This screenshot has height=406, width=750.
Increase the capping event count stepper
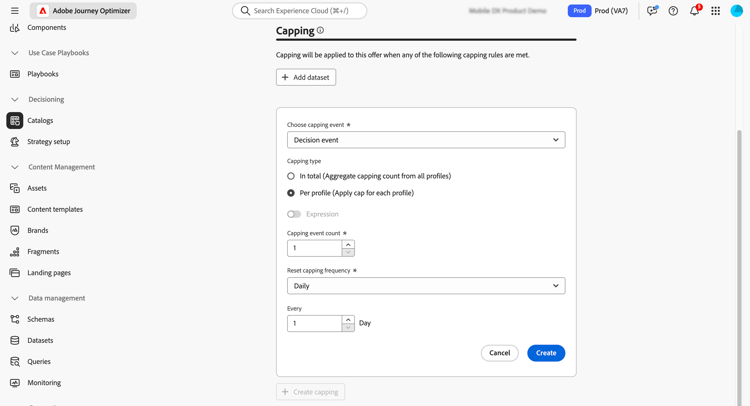348,244
